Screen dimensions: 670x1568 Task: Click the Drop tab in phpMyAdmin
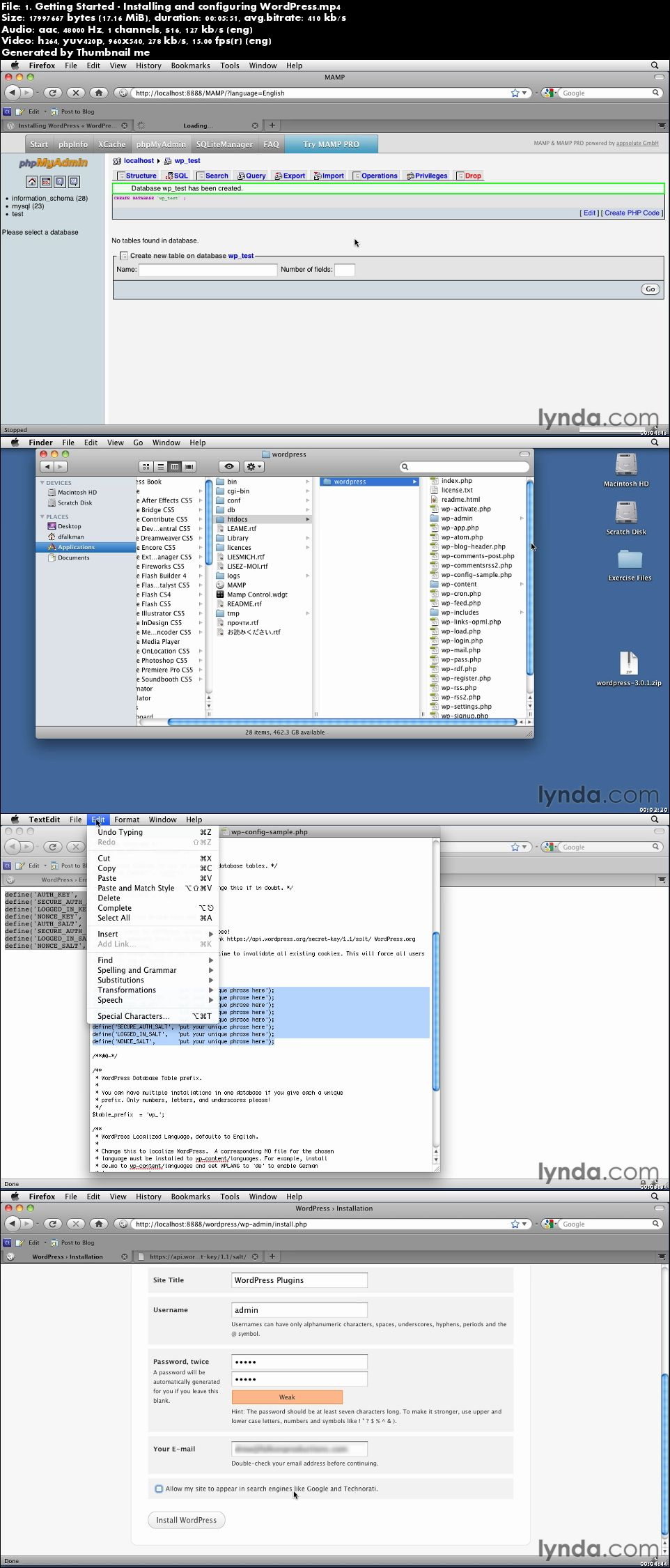click(x=469, y=176)
